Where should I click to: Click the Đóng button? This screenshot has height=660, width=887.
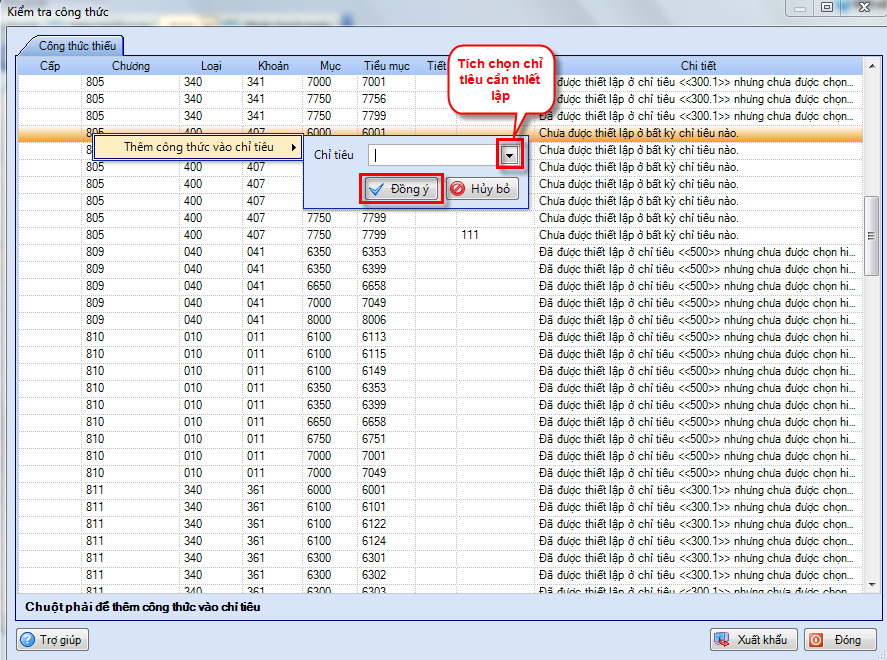(x=840, y=640)
